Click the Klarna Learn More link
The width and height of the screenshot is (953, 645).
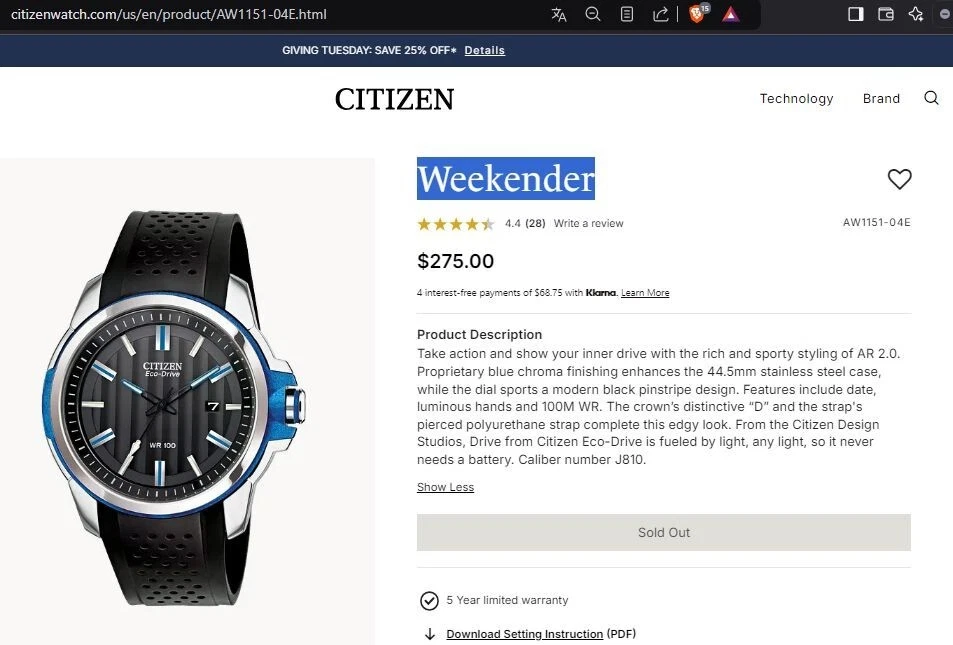pos(645,293)
